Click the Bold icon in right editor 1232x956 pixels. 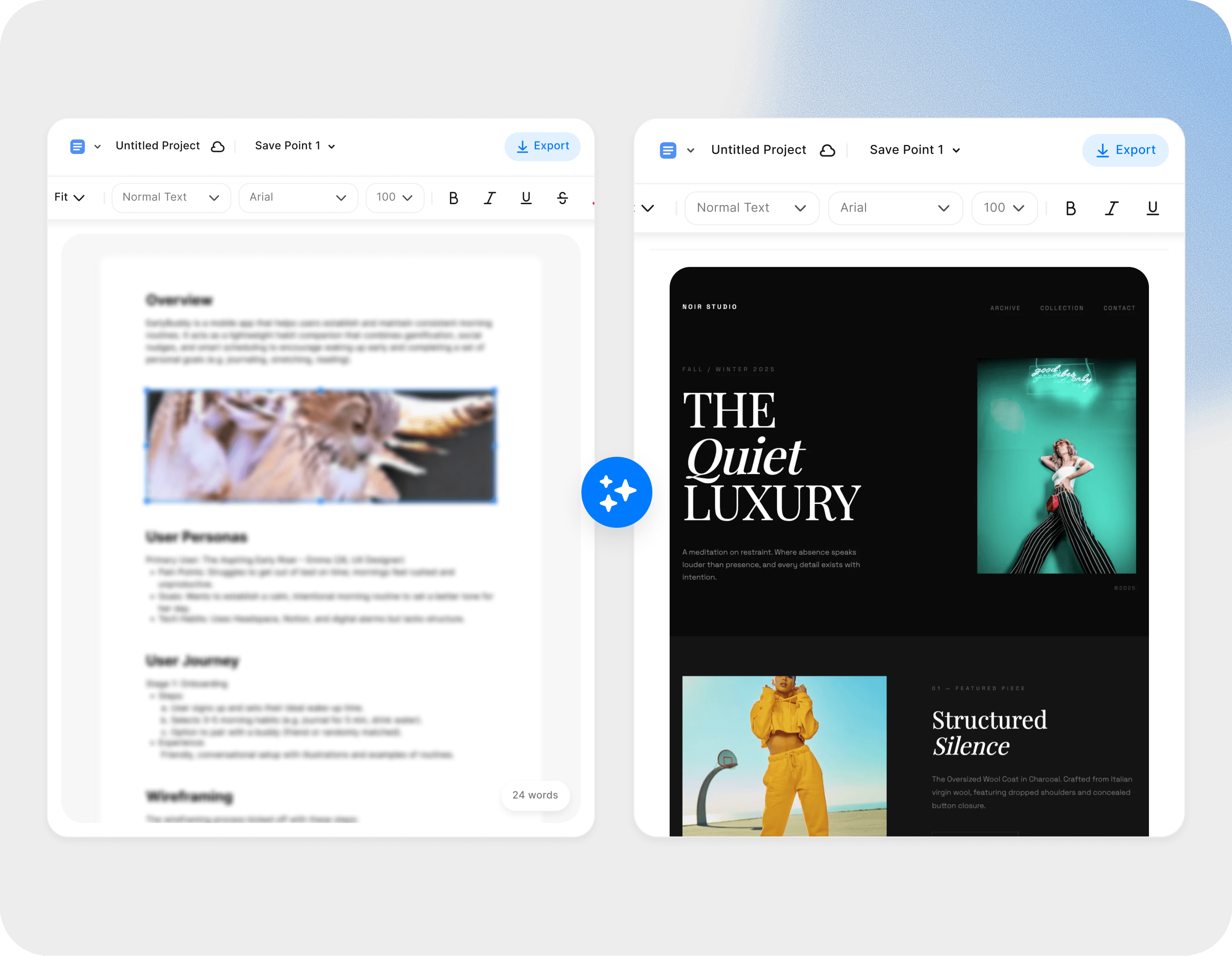(x=1070, y=209)
